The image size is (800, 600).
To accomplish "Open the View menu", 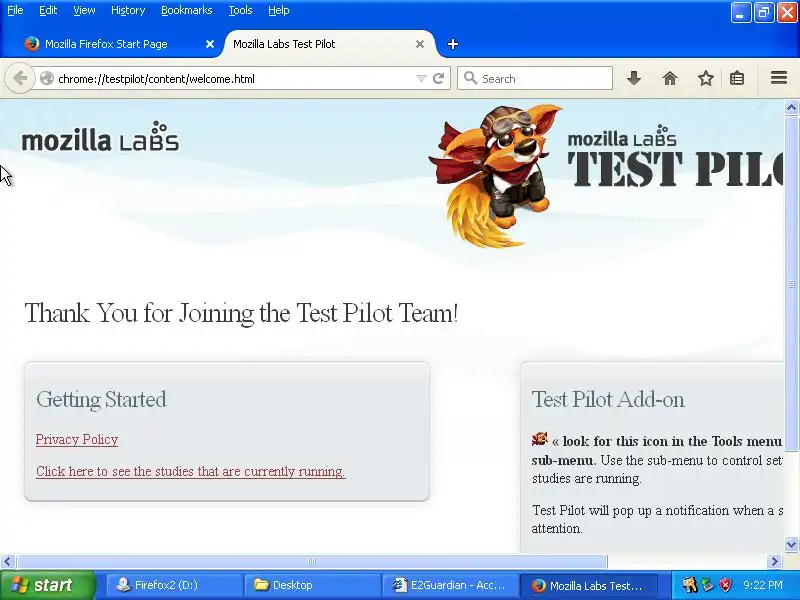I will 84,10.
